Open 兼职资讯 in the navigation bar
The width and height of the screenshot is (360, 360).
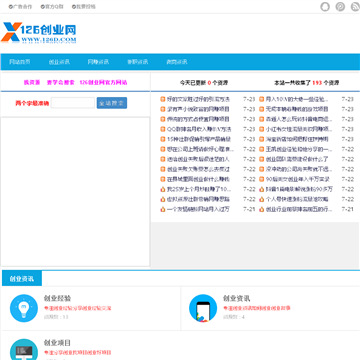click(x=138, y=62)
